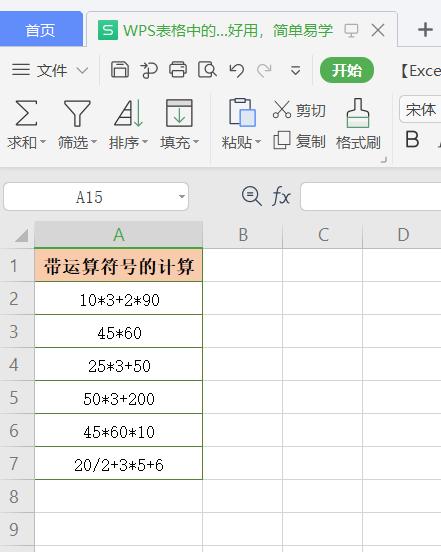Click the Select All corner triangle

click(x=22, y=236)
